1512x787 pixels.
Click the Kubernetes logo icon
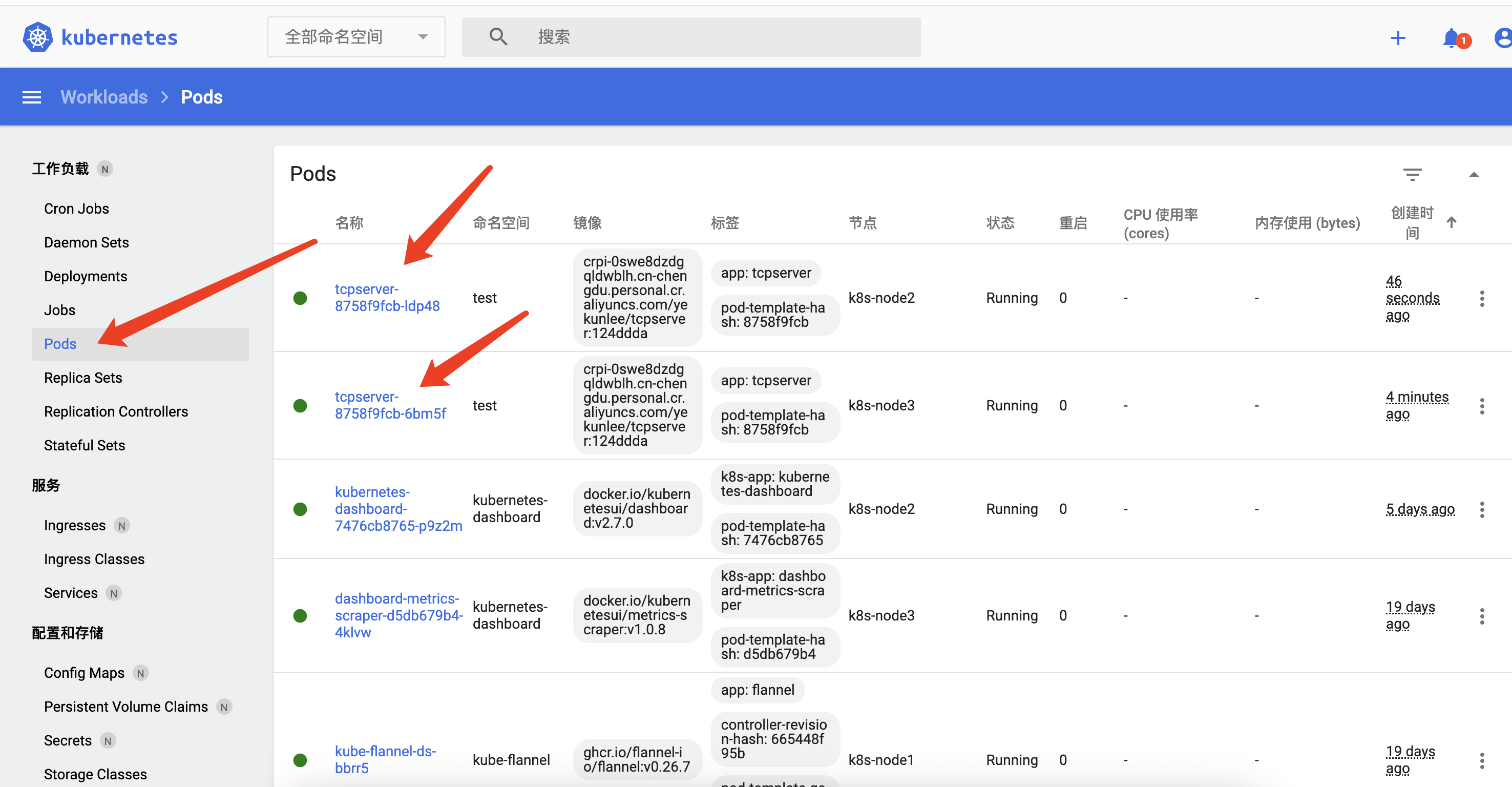click(37, 37)
